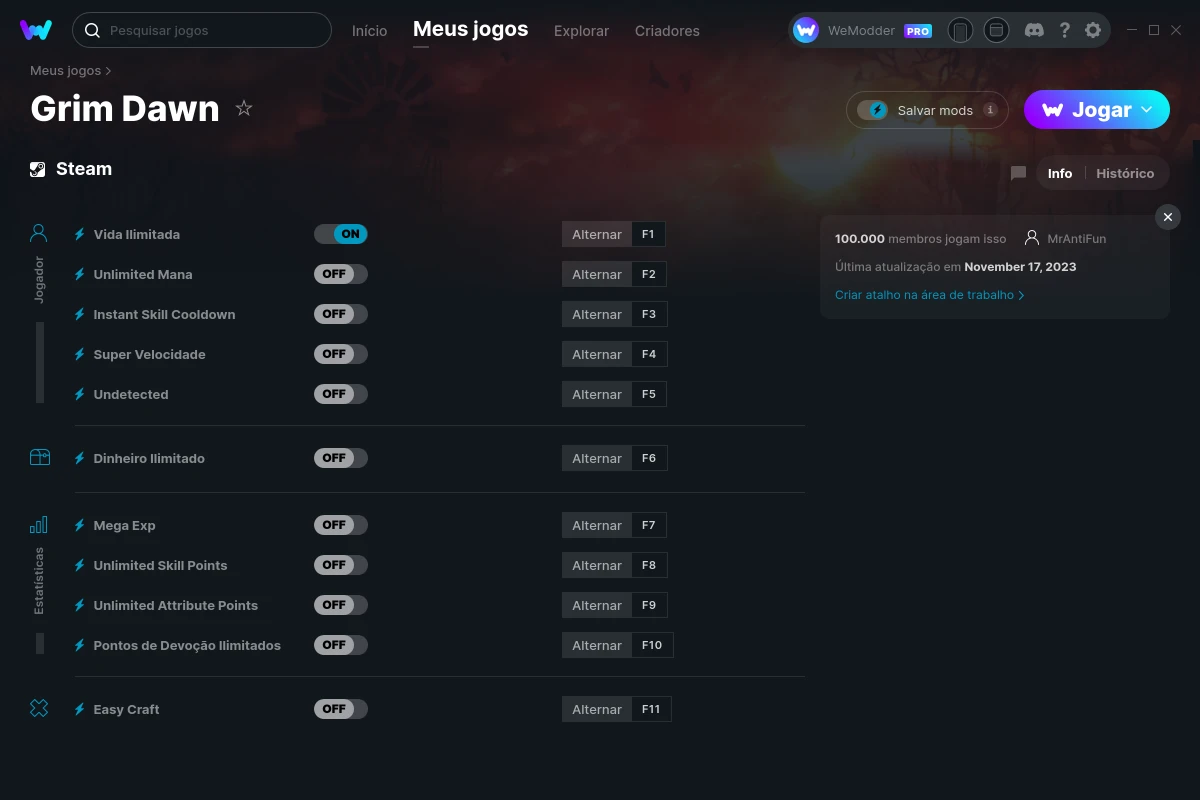This screenshot has width=1200, height=800.
Task: Click the MrAntiFun creator name
Action: tap(1077, 238)
